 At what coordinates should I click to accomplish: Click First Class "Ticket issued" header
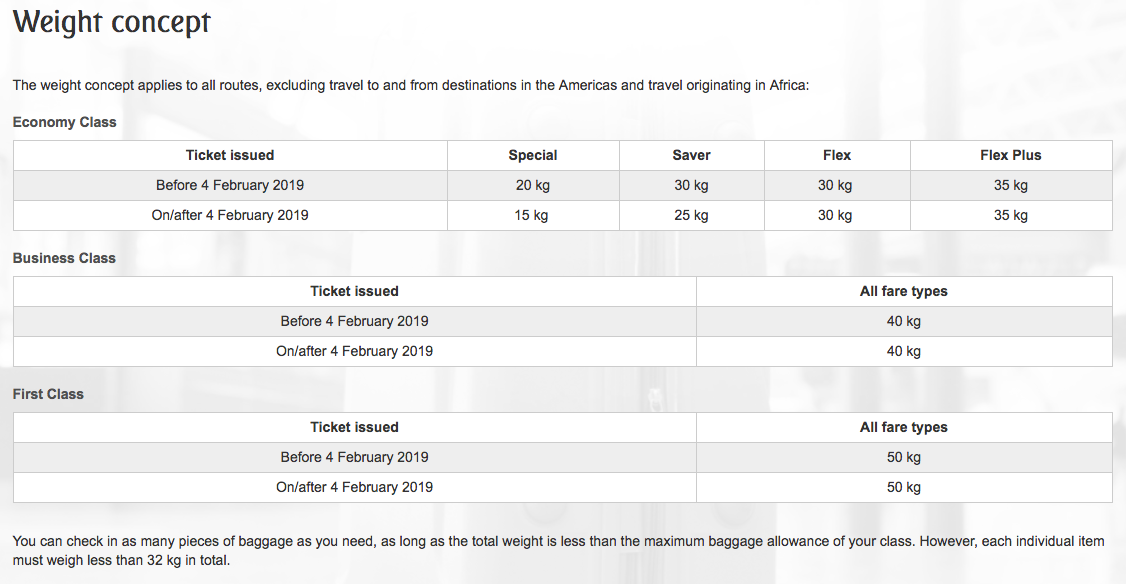[354, 427]
